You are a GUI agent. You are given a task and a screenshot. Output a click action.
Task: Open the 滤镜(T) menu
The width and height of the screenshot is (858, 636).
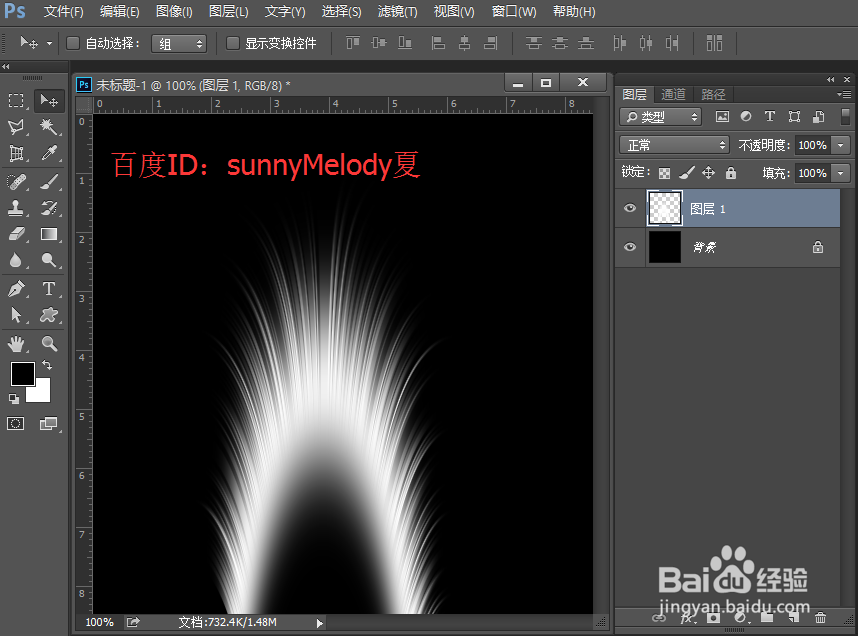(397, 11)
